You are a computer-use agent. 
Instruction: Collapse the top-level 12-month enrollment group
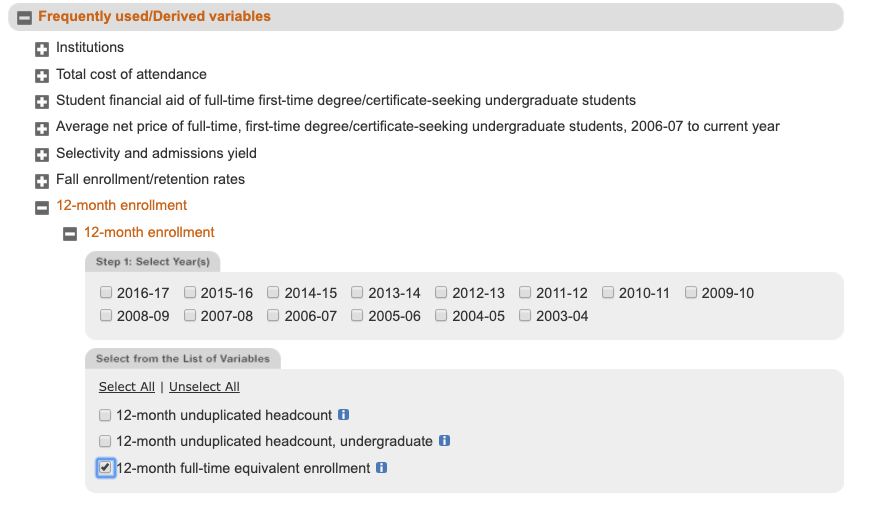(42, 208)
